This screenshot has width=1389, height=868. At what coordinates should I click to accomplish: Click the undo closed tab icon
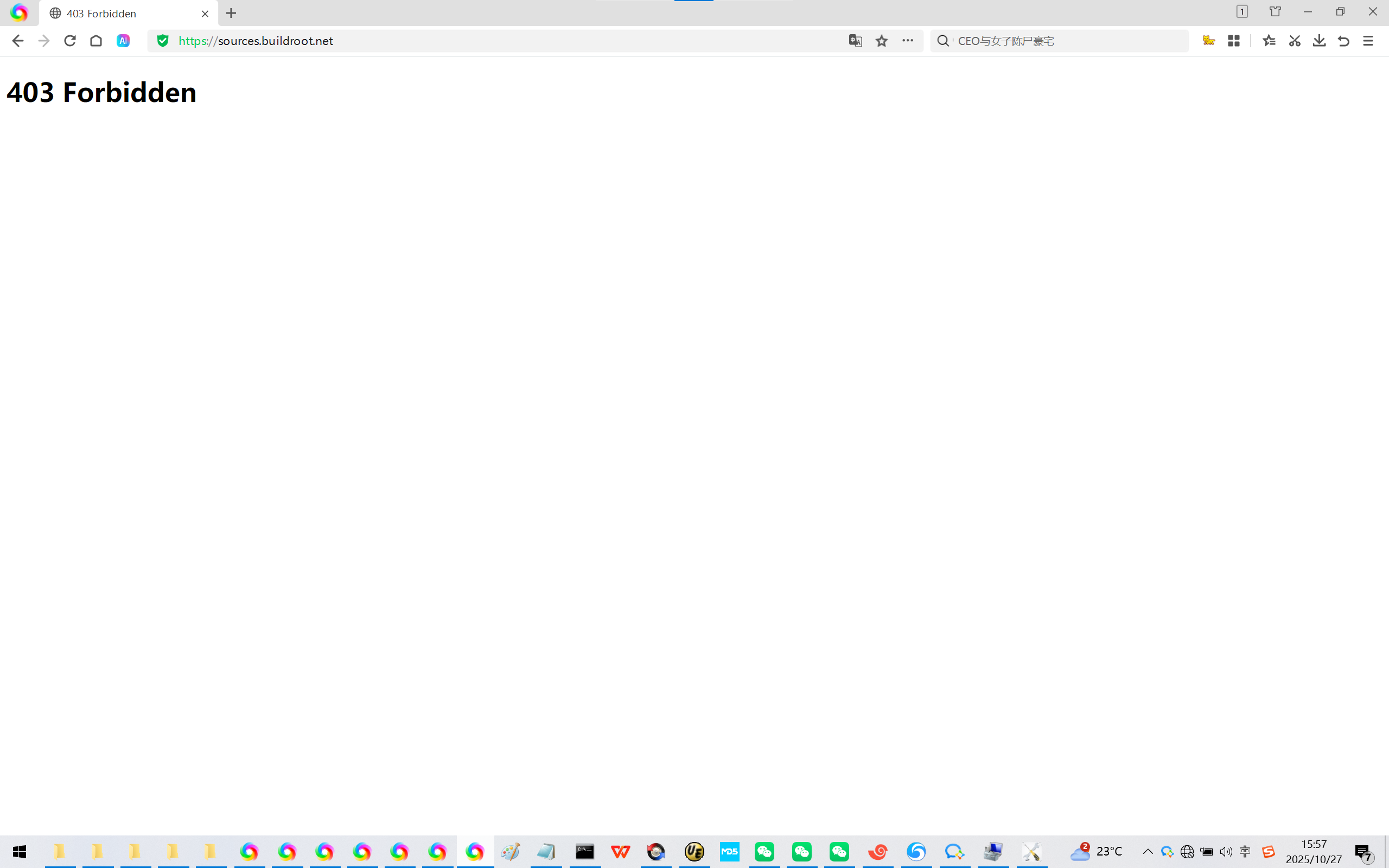point(1343,41)
